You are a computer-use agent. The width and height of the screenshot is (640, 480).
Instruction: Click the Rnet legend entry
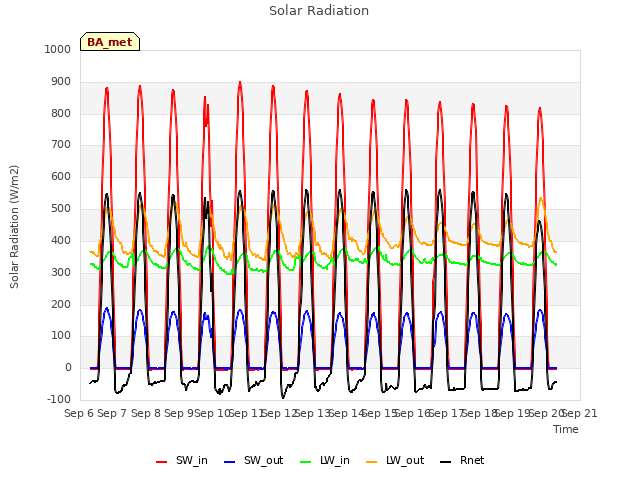(x=462, y=460)
